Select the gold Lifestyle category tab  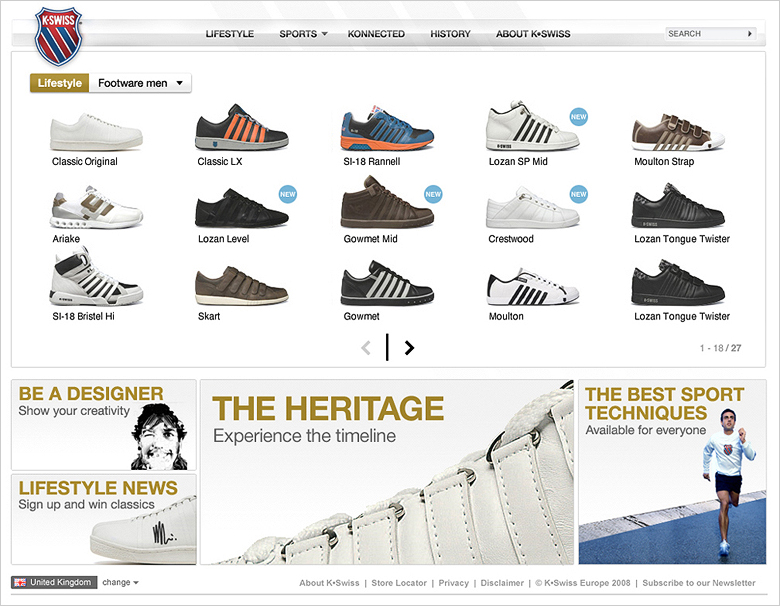coord(60,83)
